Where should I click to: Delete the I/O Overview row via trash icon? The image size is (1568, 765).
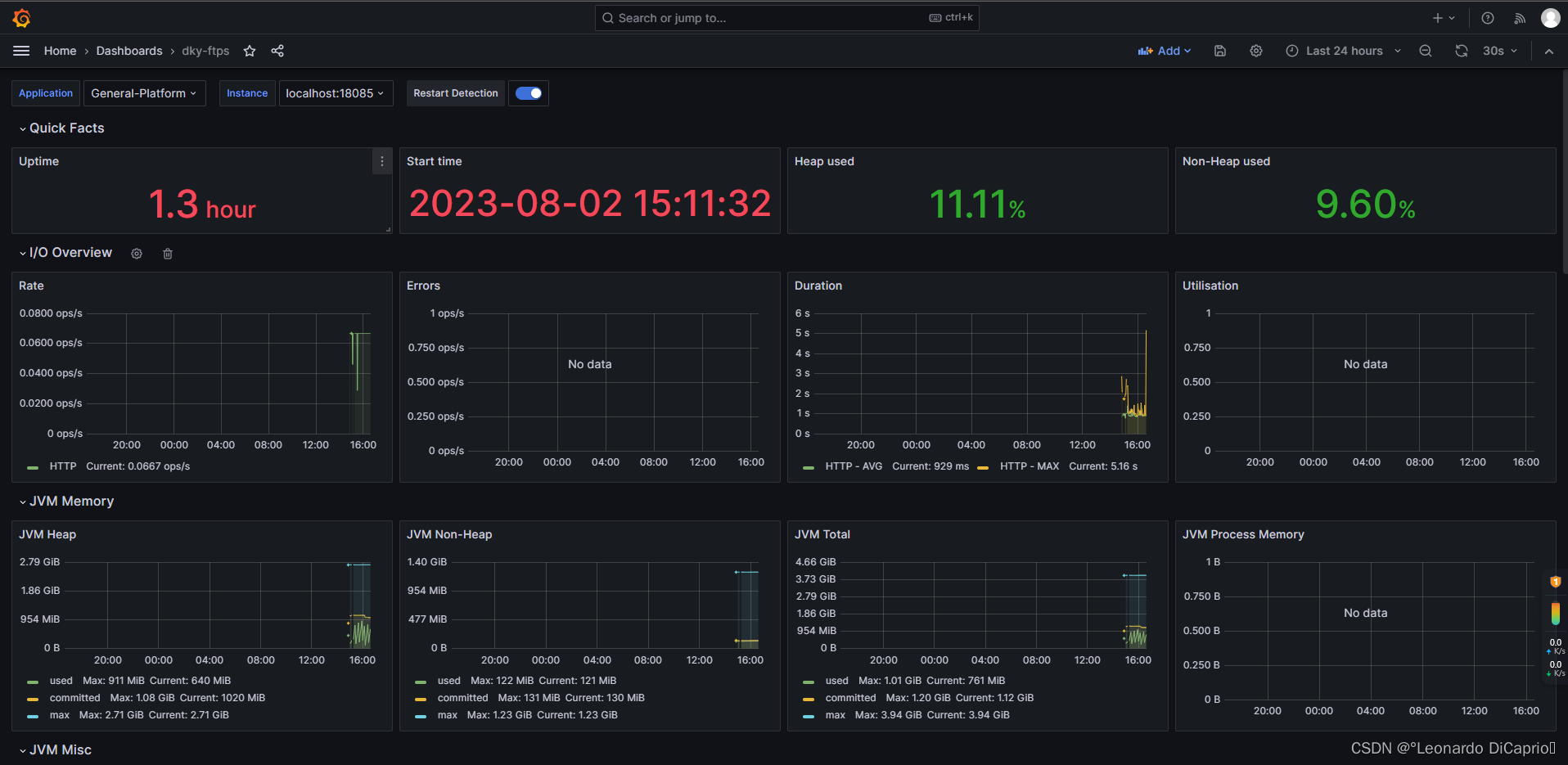click(x=167, y=254)
